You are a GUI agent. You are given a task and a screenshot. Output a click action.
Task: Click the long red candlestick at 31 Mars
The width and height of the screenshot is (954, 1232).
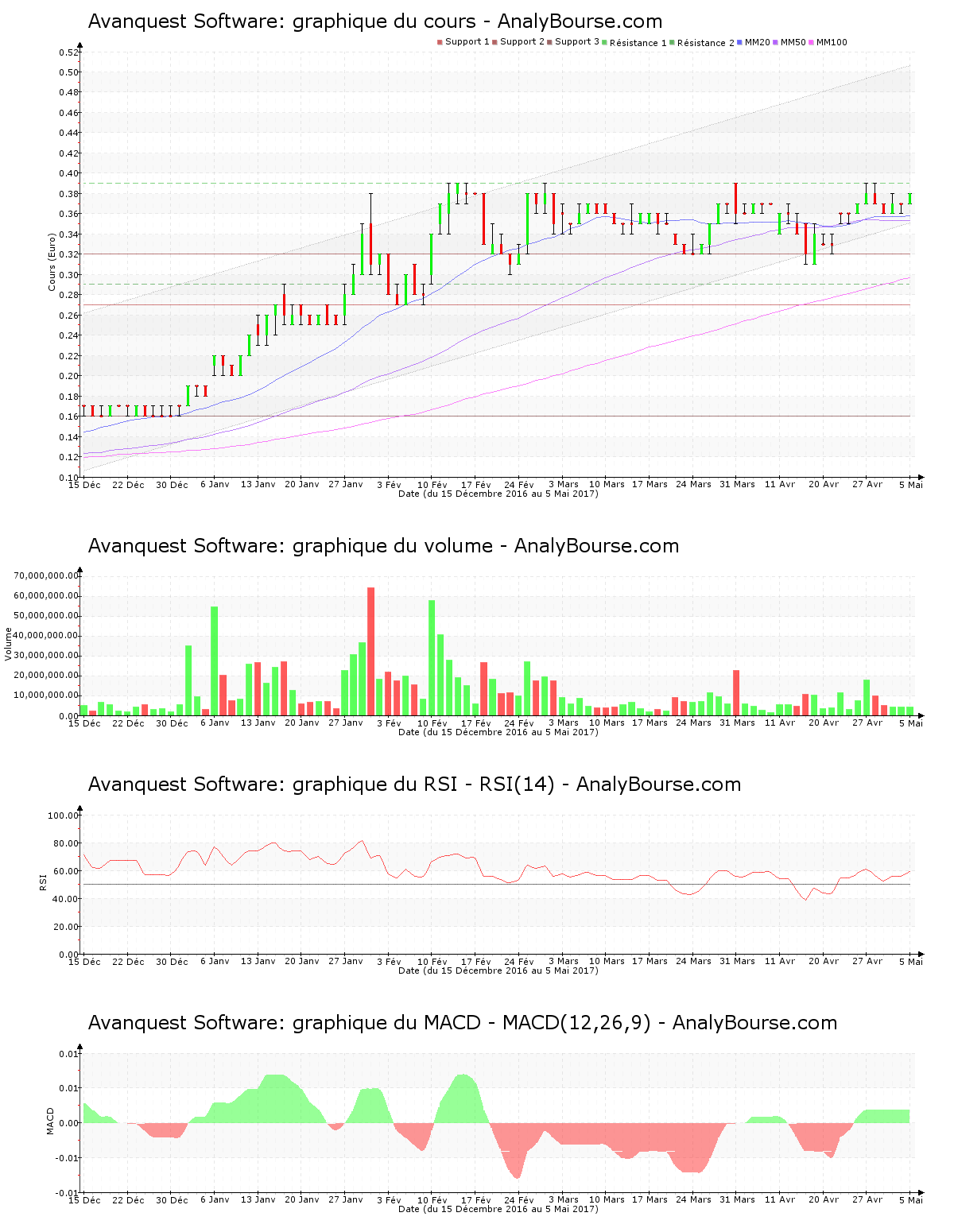(x=736, y=203)
